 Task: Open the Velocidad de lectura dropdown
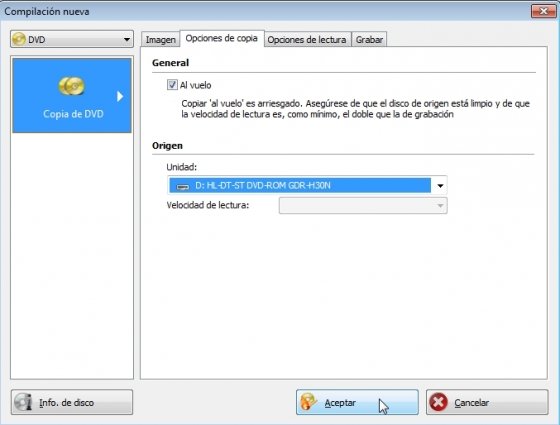[x=363, y=206]
